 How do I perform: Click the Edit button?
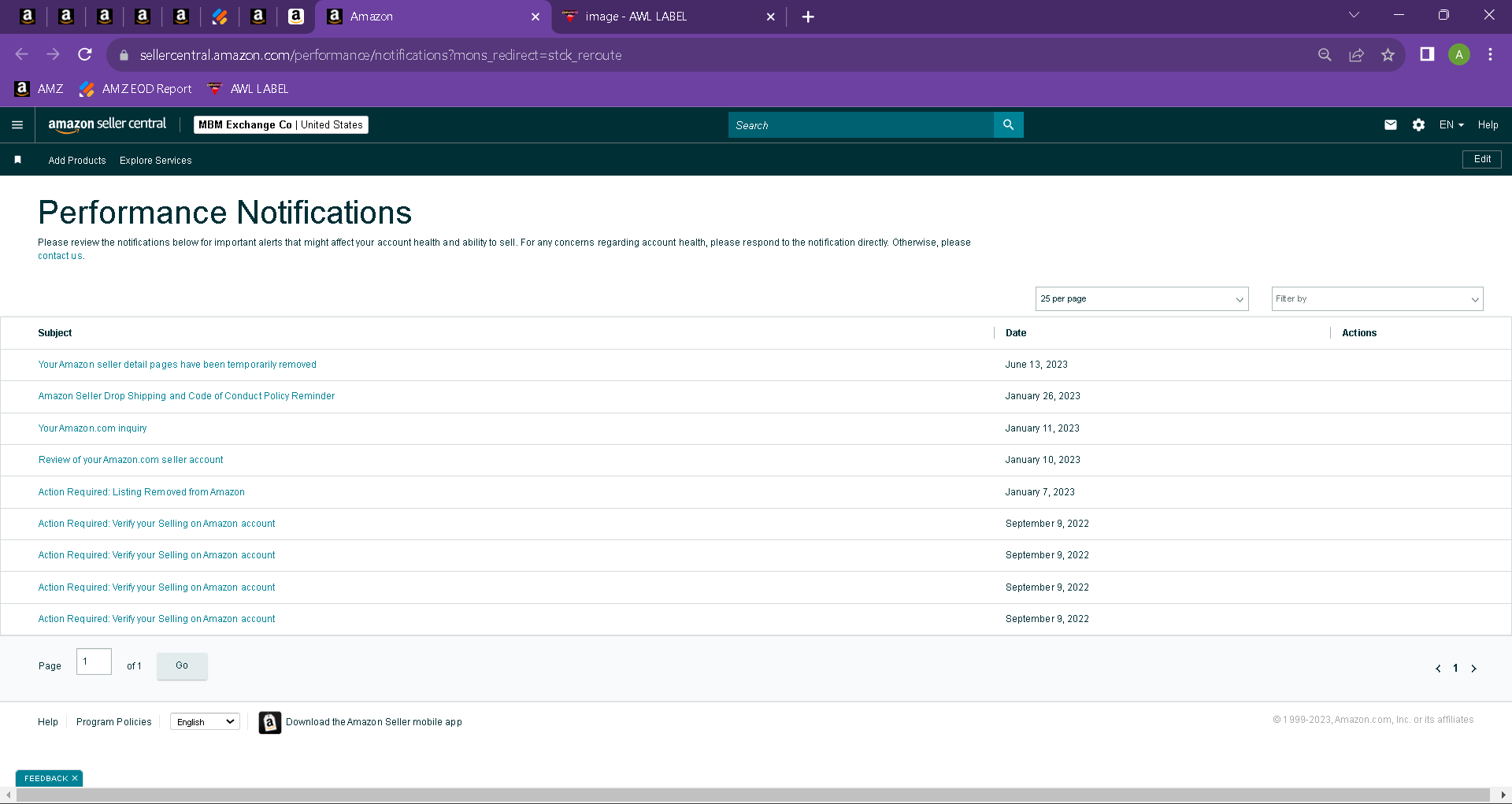(1482, 159)
